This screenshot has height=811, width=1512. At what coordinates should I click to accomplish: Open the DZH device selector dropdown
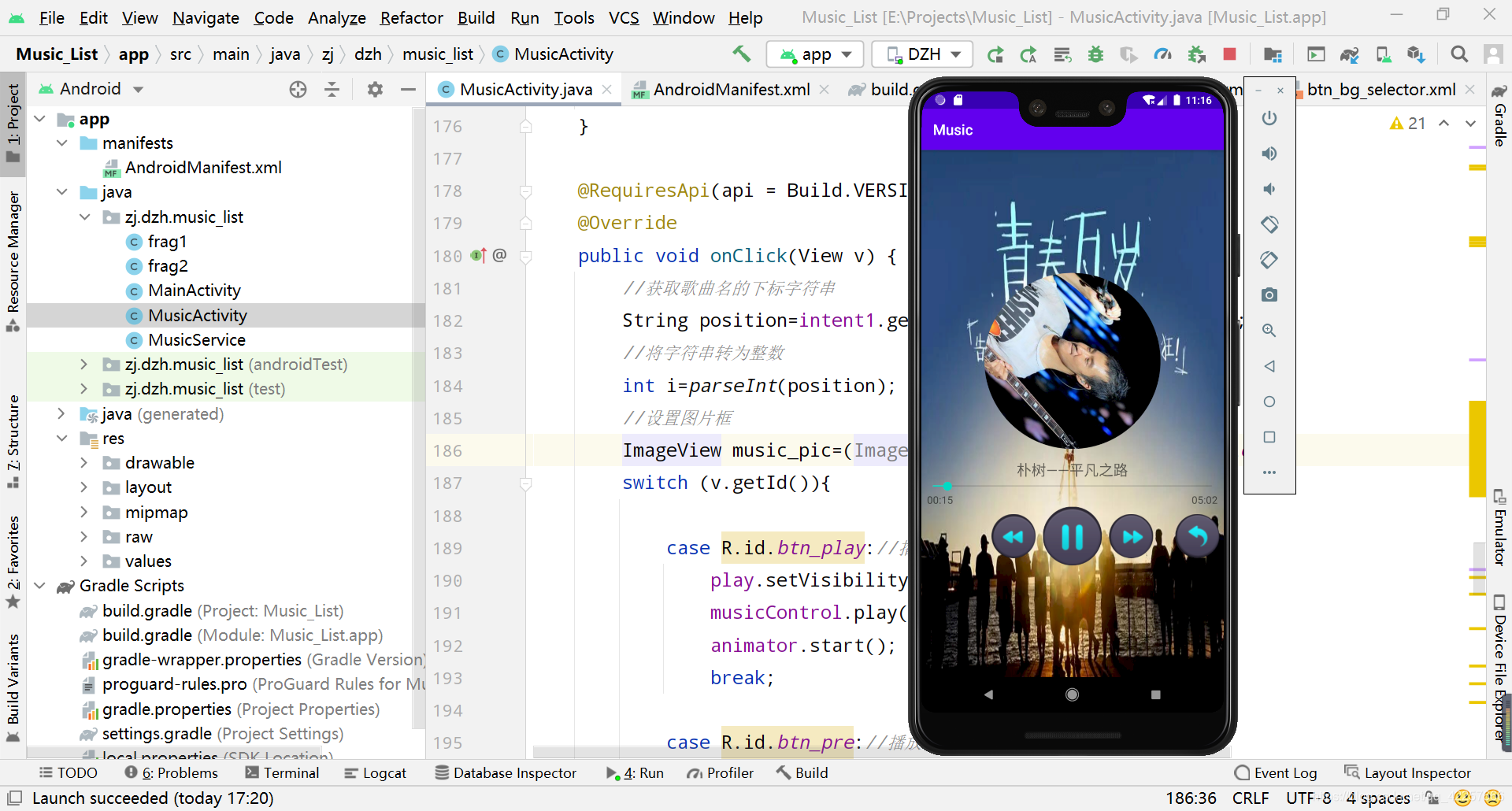click(x=923, y=54)
